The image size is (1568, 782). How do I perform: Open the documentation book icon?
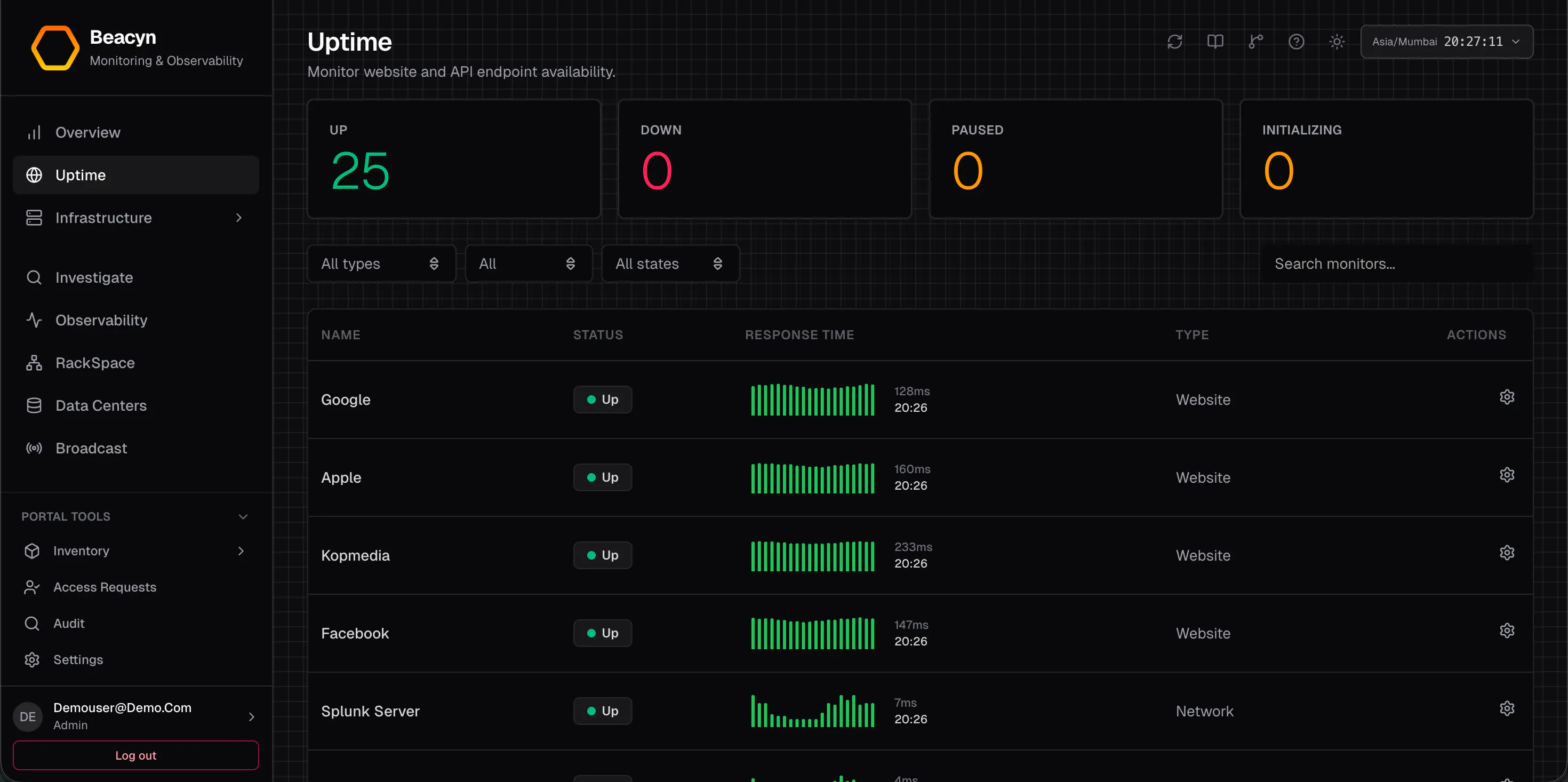pos(1215,42)
